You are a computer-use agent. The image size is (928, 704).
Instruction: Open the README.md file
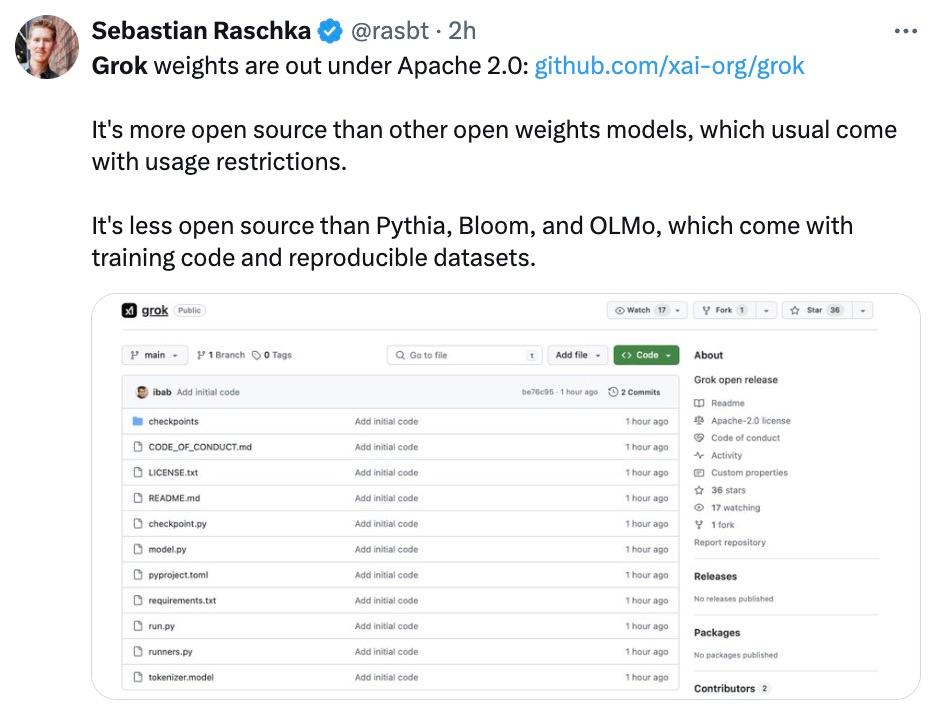[174, 498]
